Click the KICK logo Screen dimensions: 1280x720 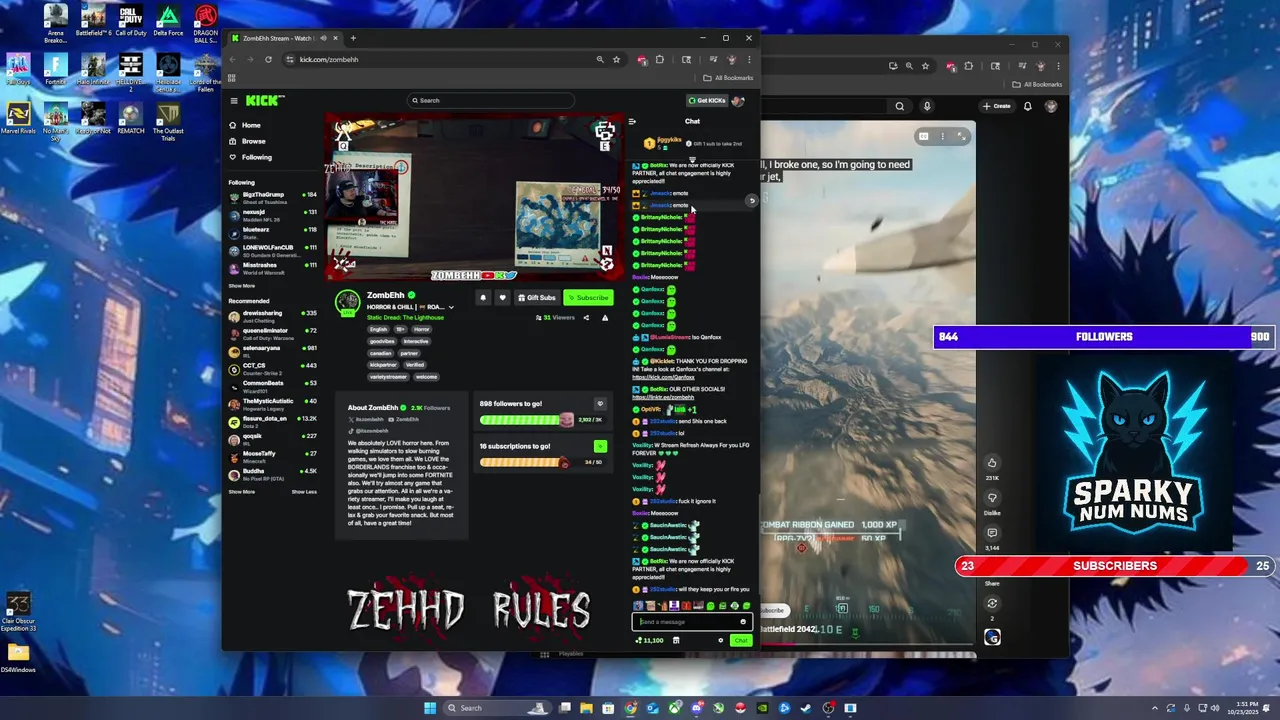click(265, 100)
